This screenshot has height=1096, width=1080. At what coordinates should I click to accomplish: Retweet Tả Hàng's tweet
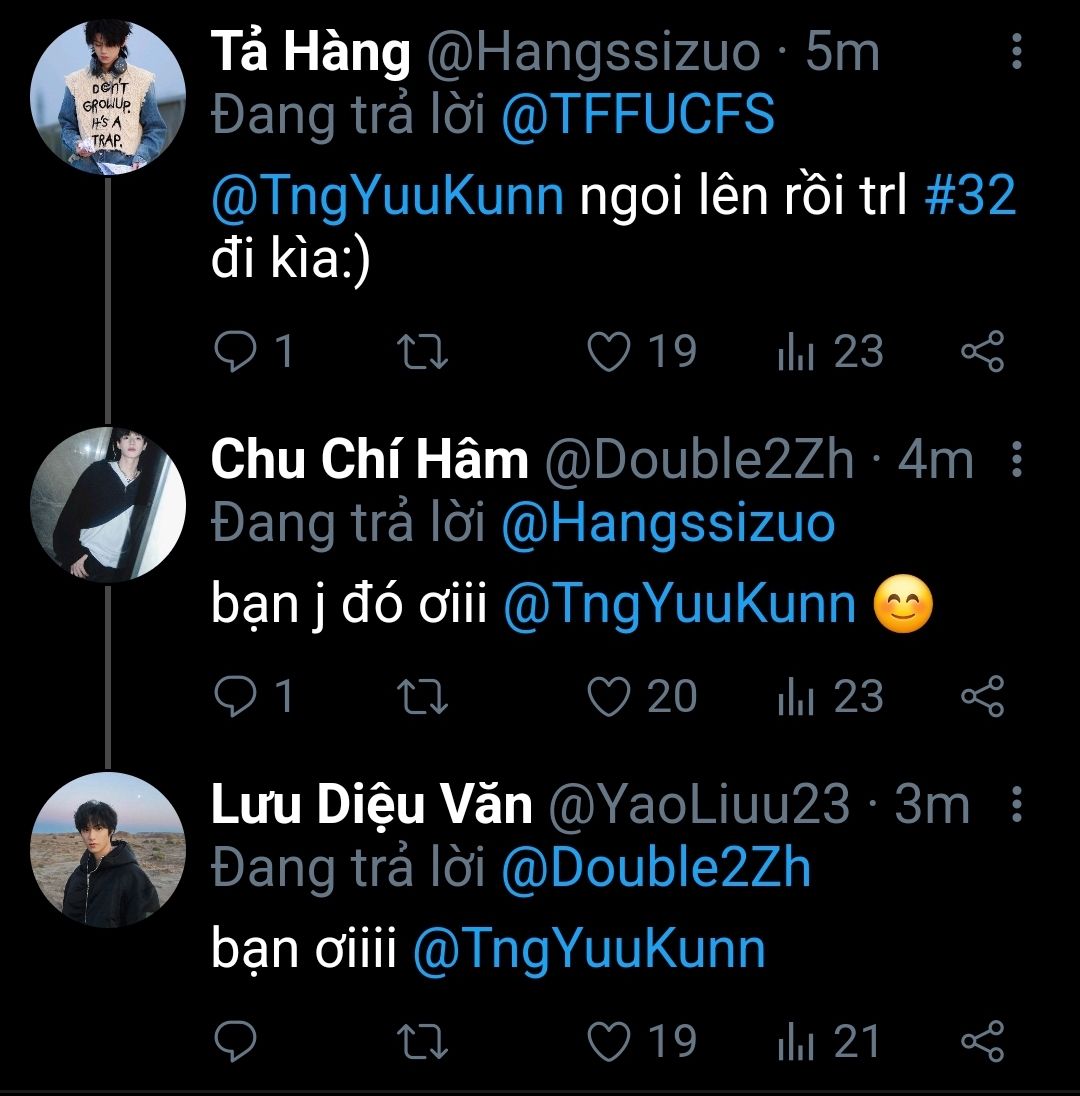pos(423,352)
